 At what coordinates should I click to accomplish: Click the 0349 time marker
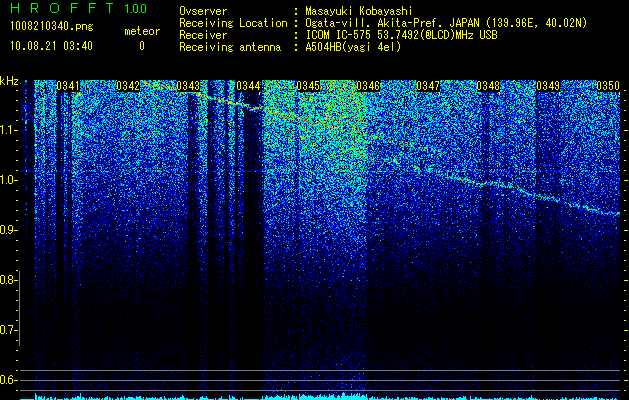(x=548, y=86)
